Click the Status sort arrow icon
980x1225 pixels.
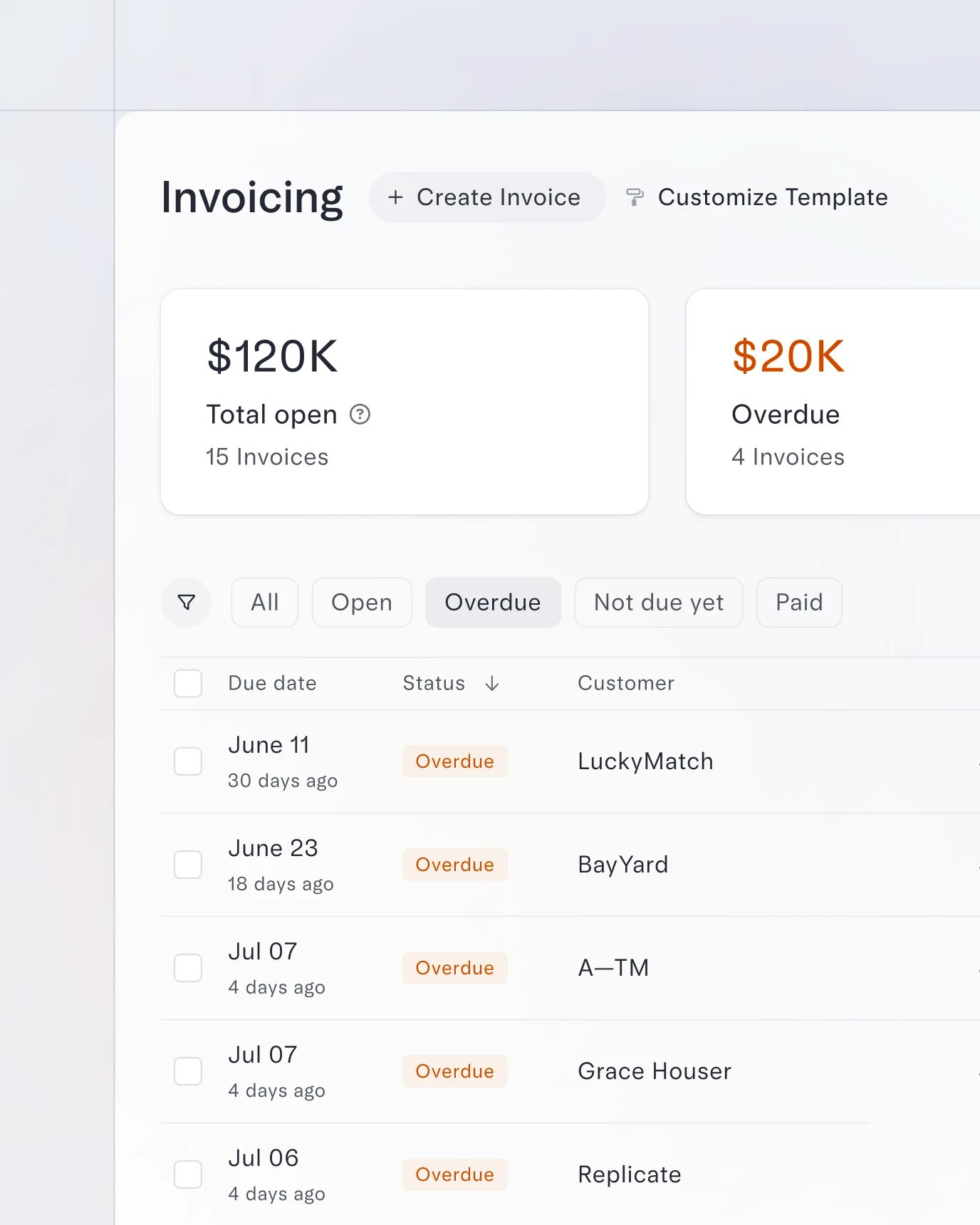492,684
